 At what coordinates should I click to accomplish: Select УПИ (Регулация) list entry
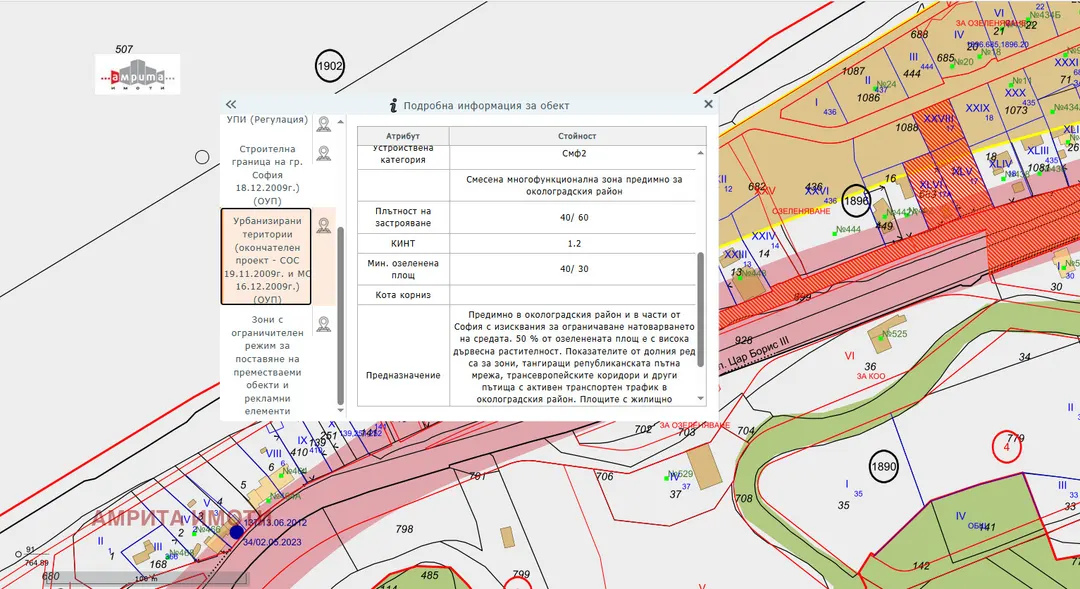click(267, 120)
